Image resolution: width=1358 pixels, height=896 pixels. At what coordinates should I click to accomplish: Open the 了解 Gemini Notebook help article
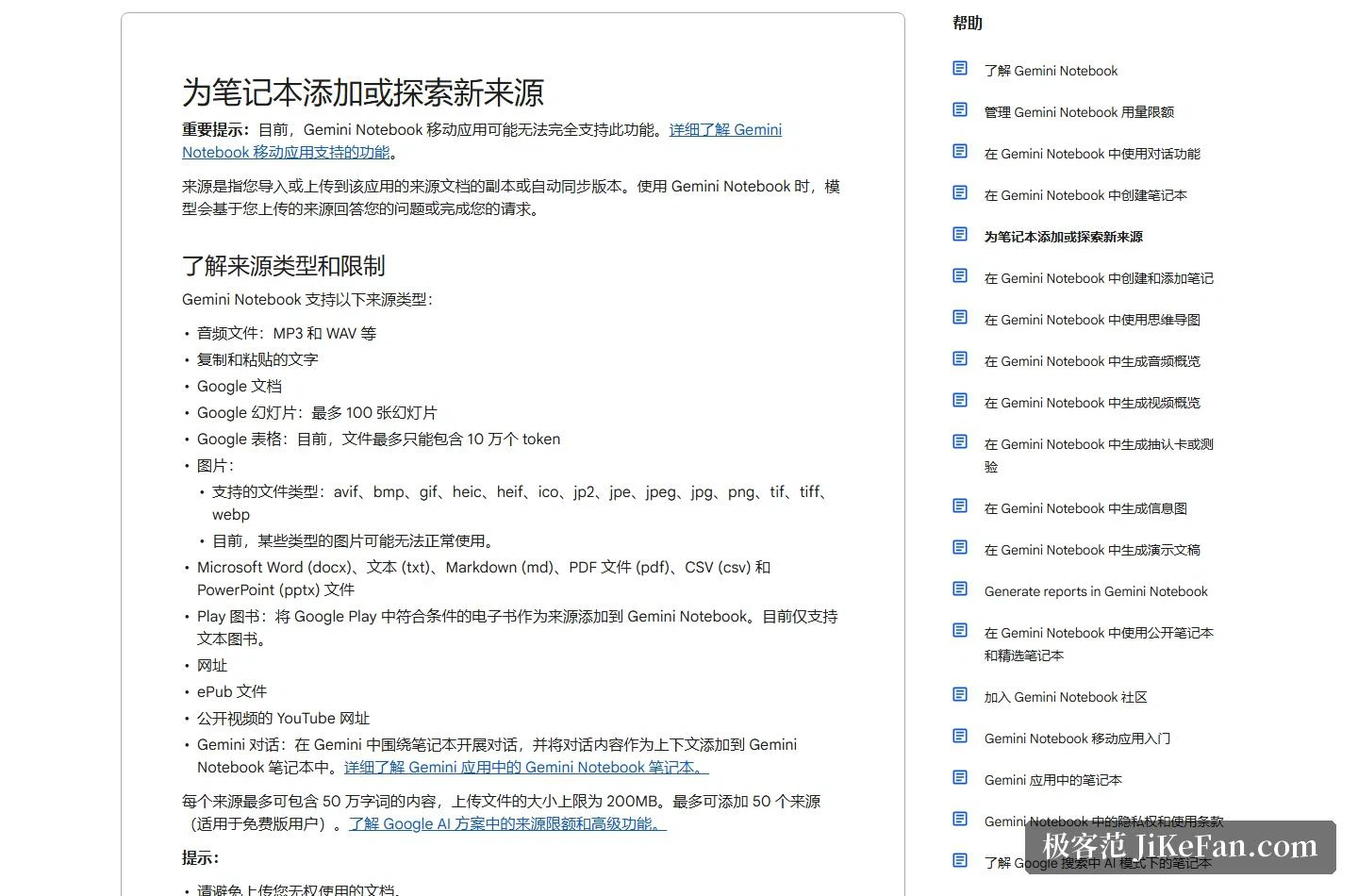(x=1051, y=71)
